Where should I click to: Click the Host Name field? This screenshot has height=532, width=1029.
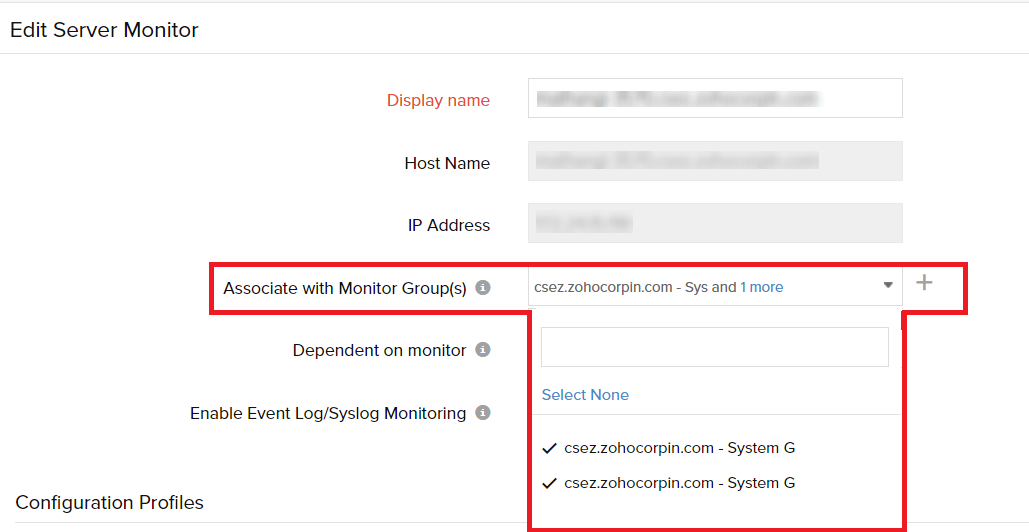(715, 161)
